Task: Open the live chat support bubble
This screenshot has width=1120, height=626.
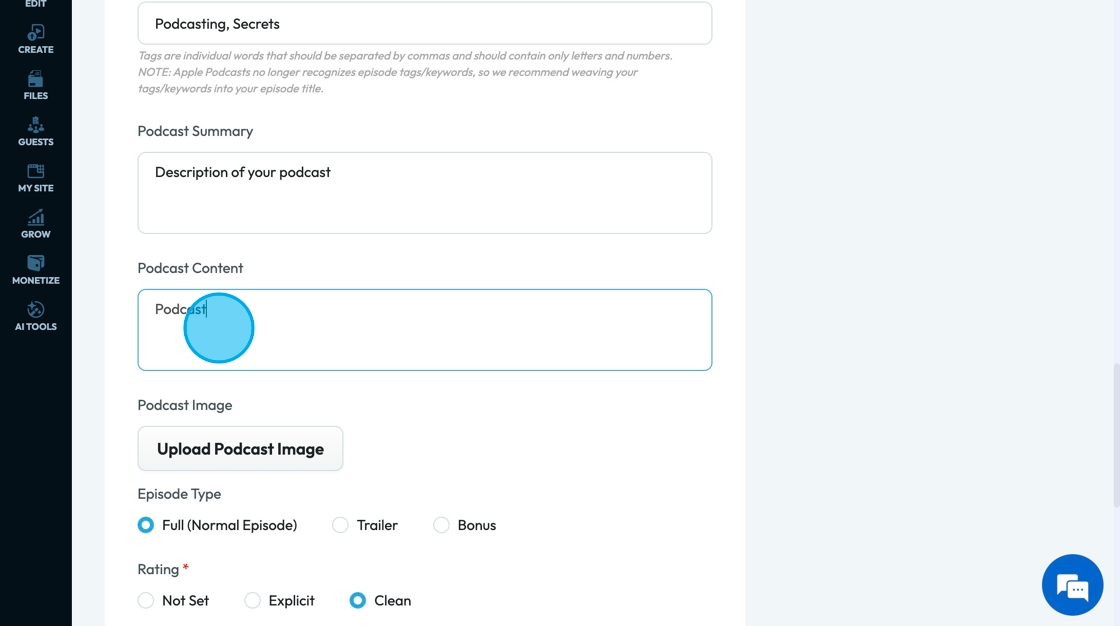Action: click(1072, 585)
